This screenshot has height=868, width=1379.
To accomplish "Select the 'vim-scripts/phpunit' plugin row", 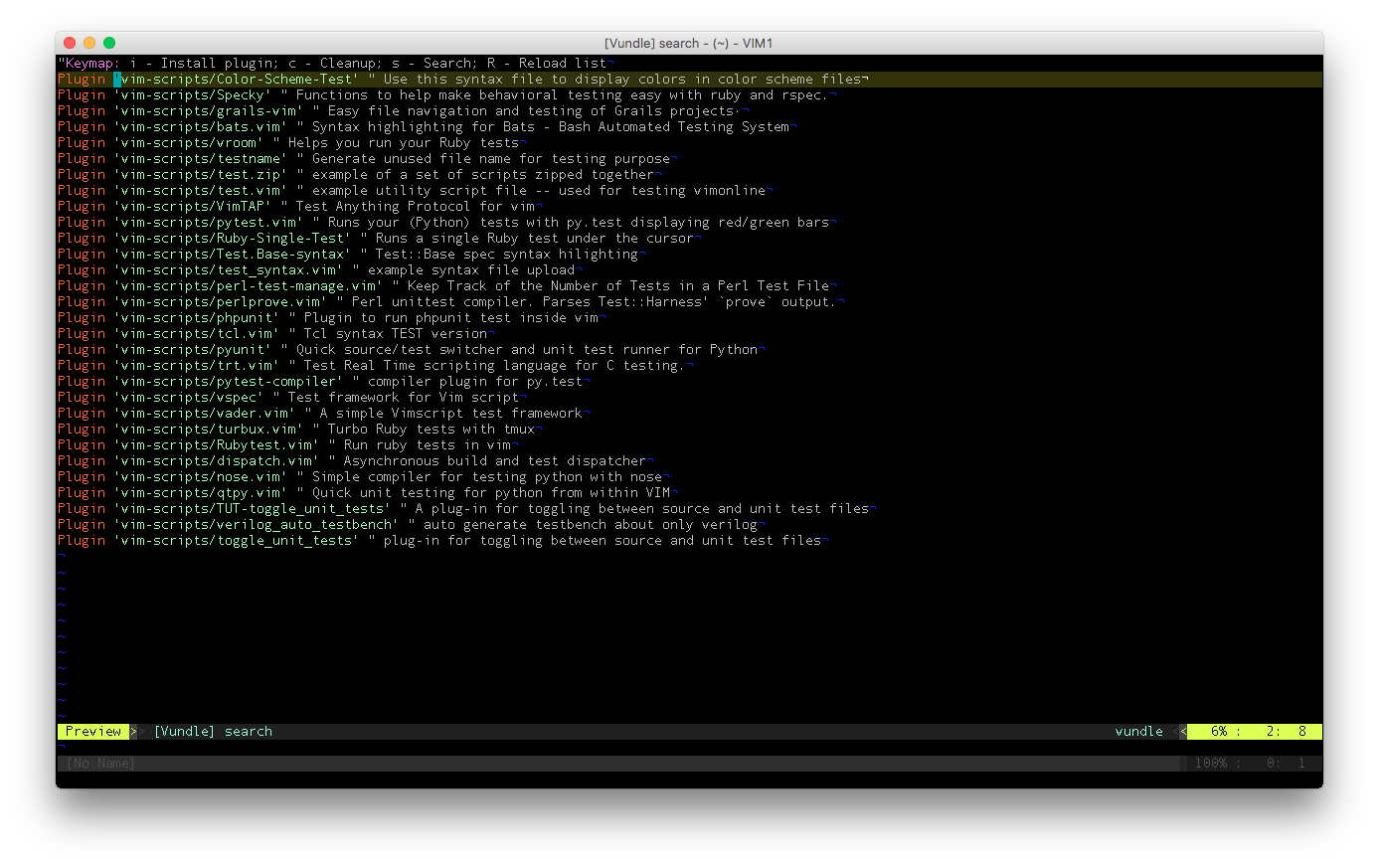I will (x=332, y=318).
